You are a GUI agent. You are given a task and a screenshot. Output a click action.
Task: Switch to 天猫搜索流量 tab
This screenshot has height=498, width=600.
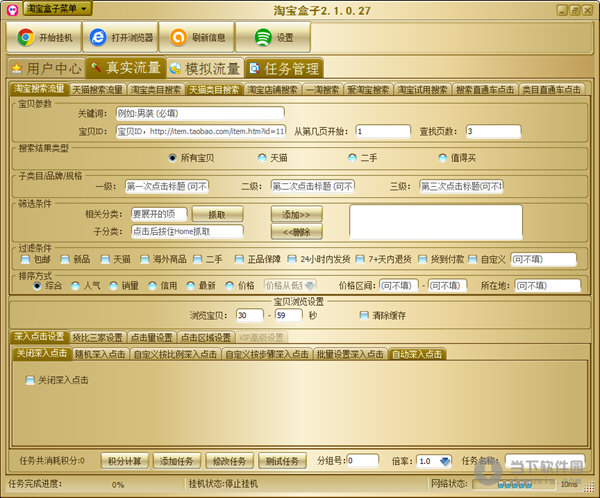[98, 90]
